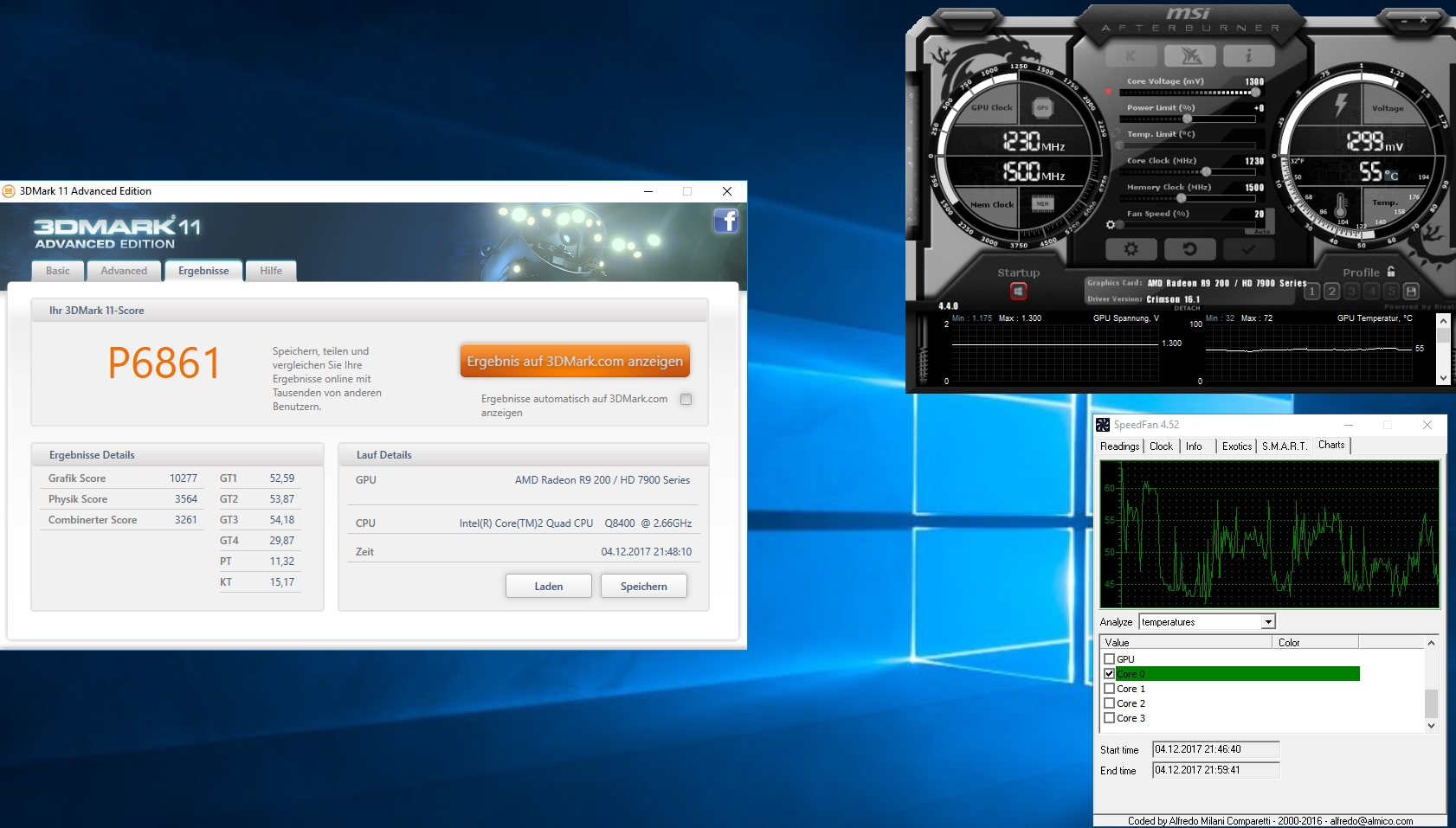
Task: Open the Advanced tab in 3DMark 11
Action: tap(124, 271)
